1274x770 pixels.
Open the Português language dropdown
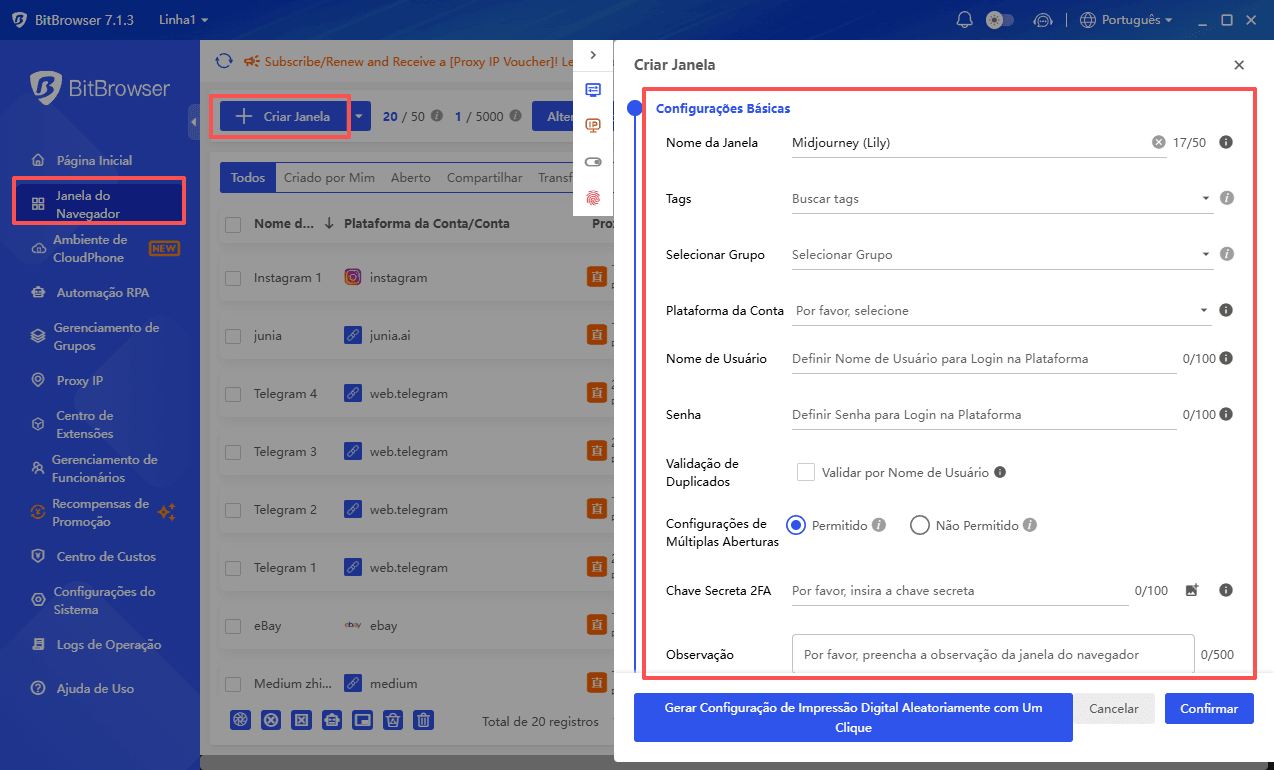1126,20
